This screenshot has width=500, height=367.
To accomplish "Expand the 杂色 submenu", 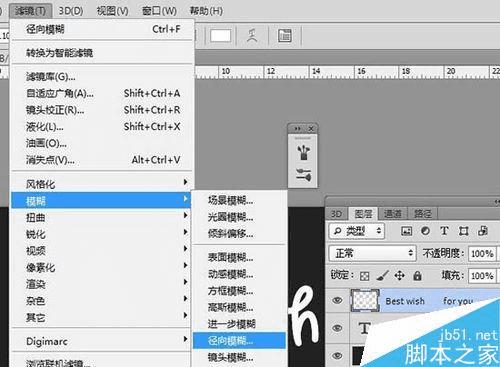I will pos(101,301).
